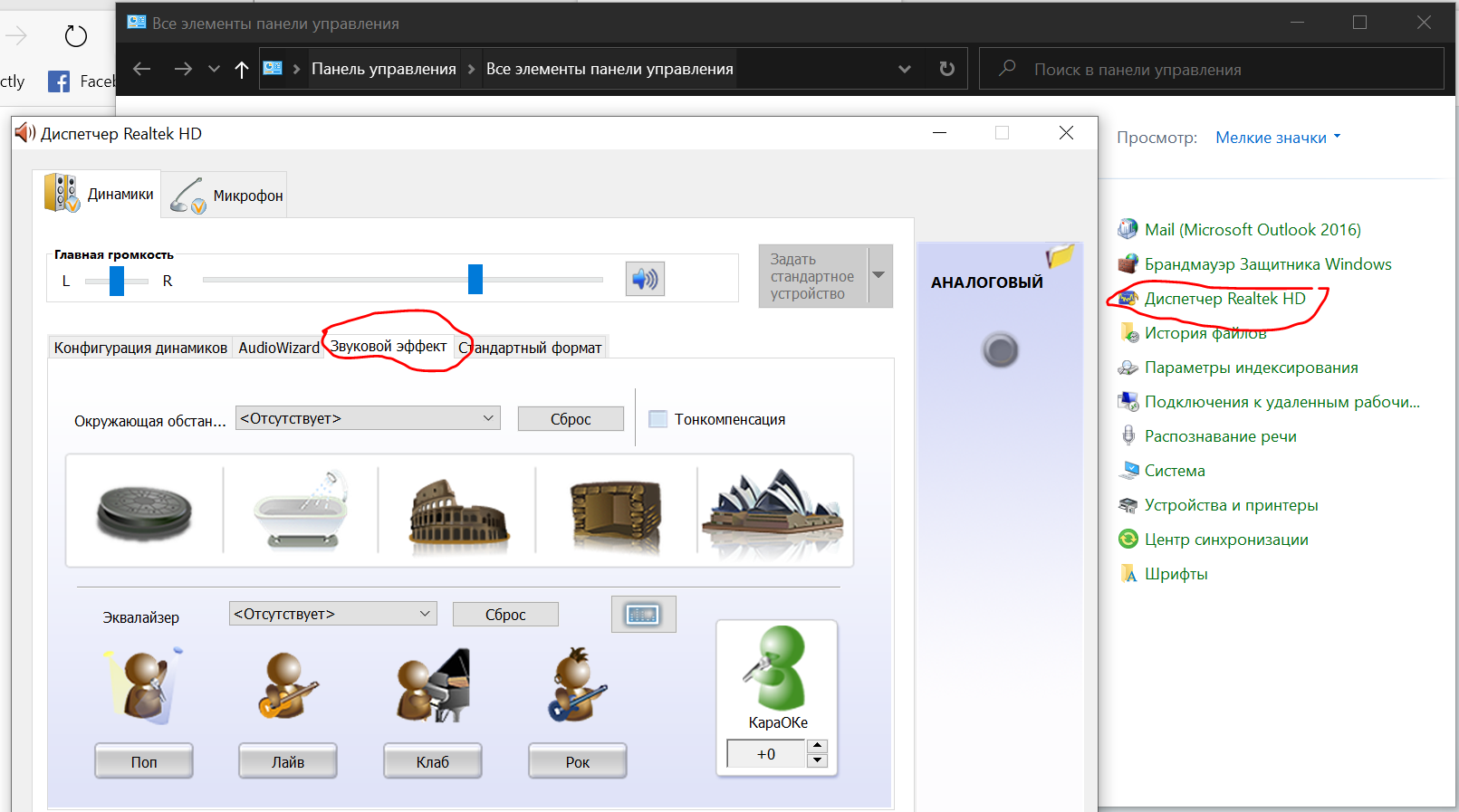Click the Лайв preset button
This screenshot has width=1459, height=812.
pyautogui.click(x=288, y=761)
